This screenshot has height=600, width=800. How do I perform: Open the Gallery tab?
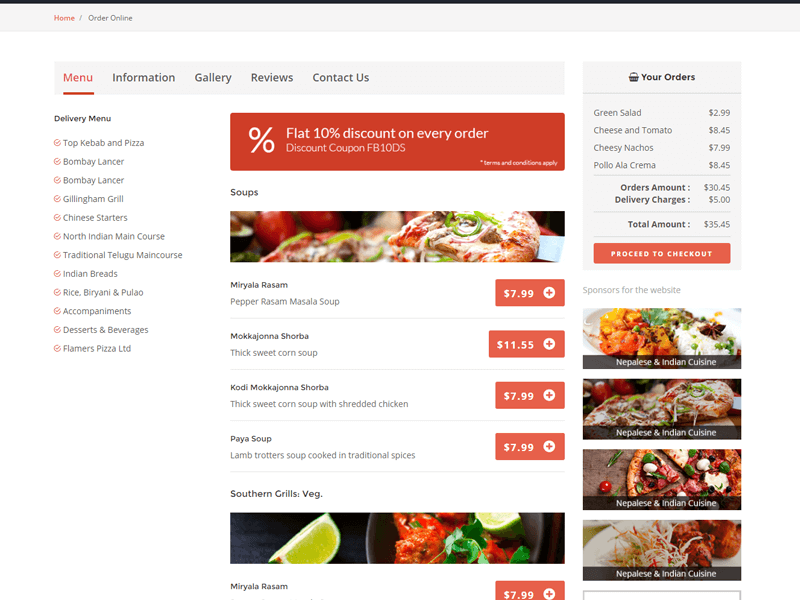(213, 78)
